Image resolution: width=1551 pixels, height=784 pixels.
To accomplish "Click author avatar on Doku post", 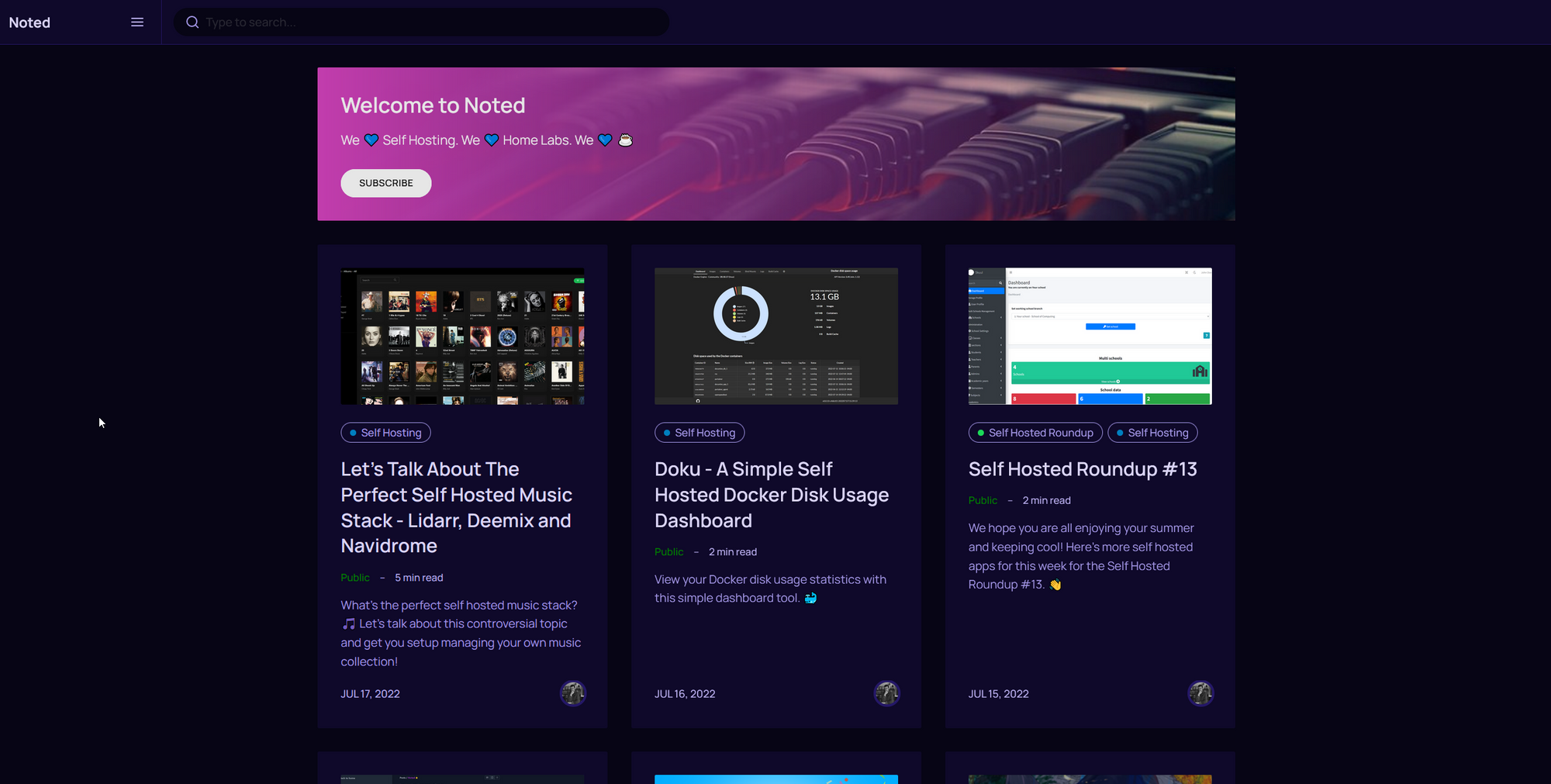I will point(886,693).
